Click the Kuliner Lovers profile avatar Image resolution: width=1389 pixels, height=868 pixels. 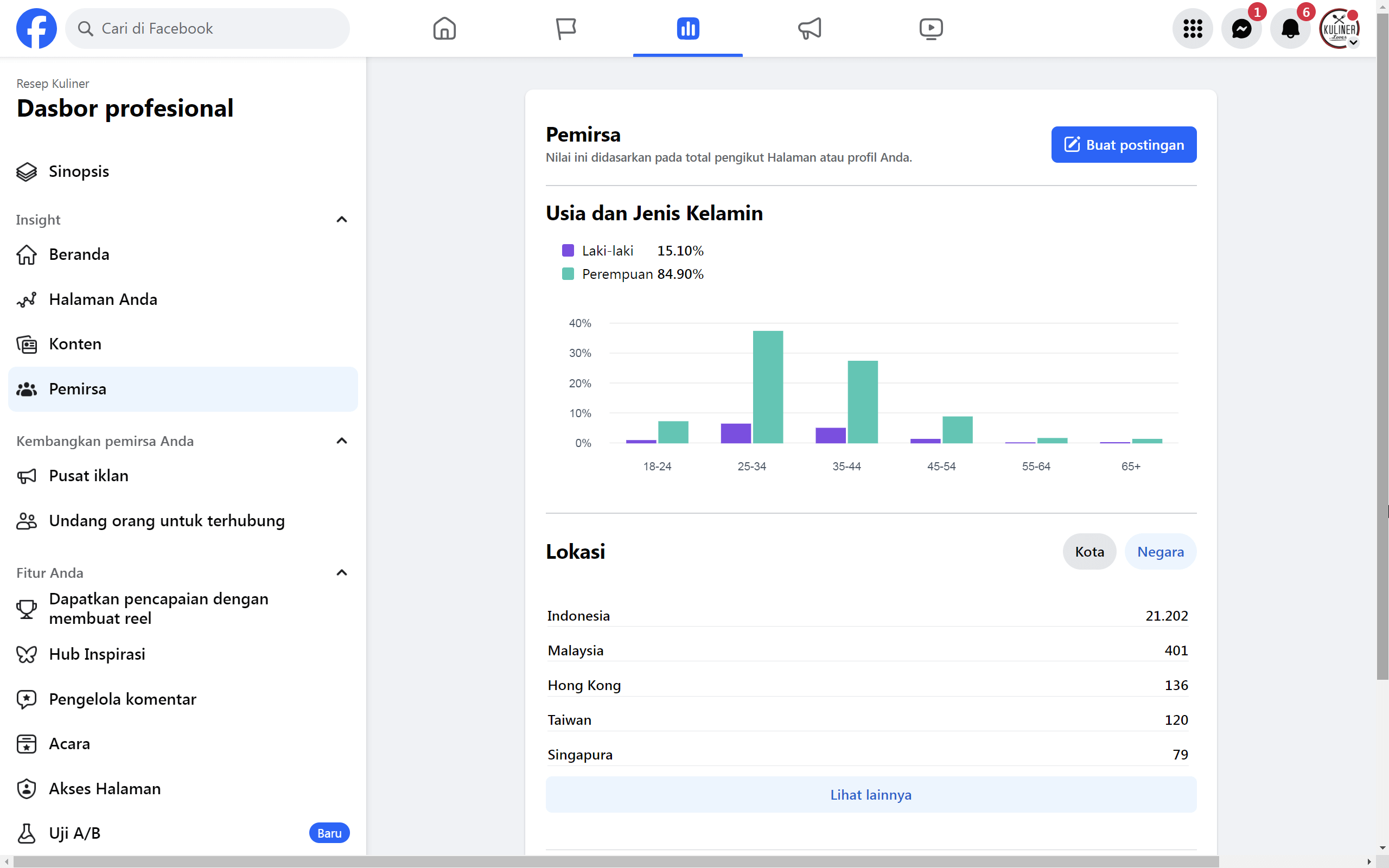tap(1339, 28)
